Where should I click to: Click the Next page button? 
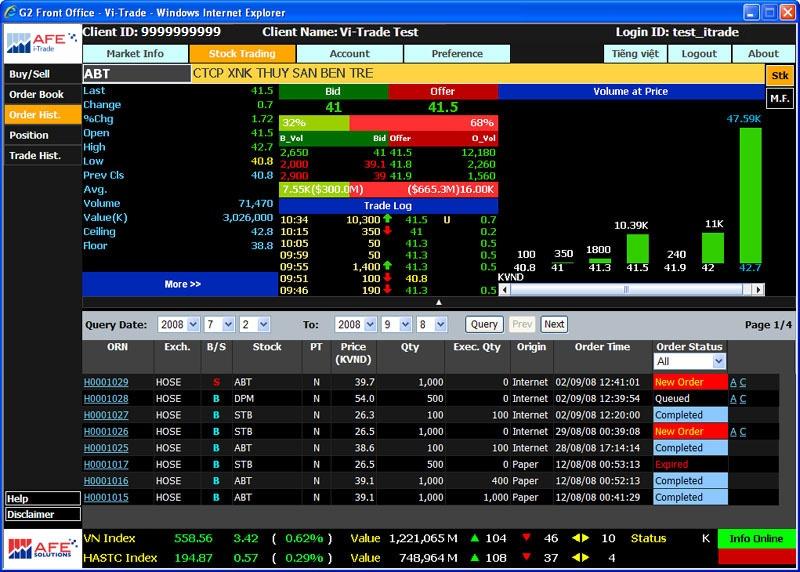[554, 325]
